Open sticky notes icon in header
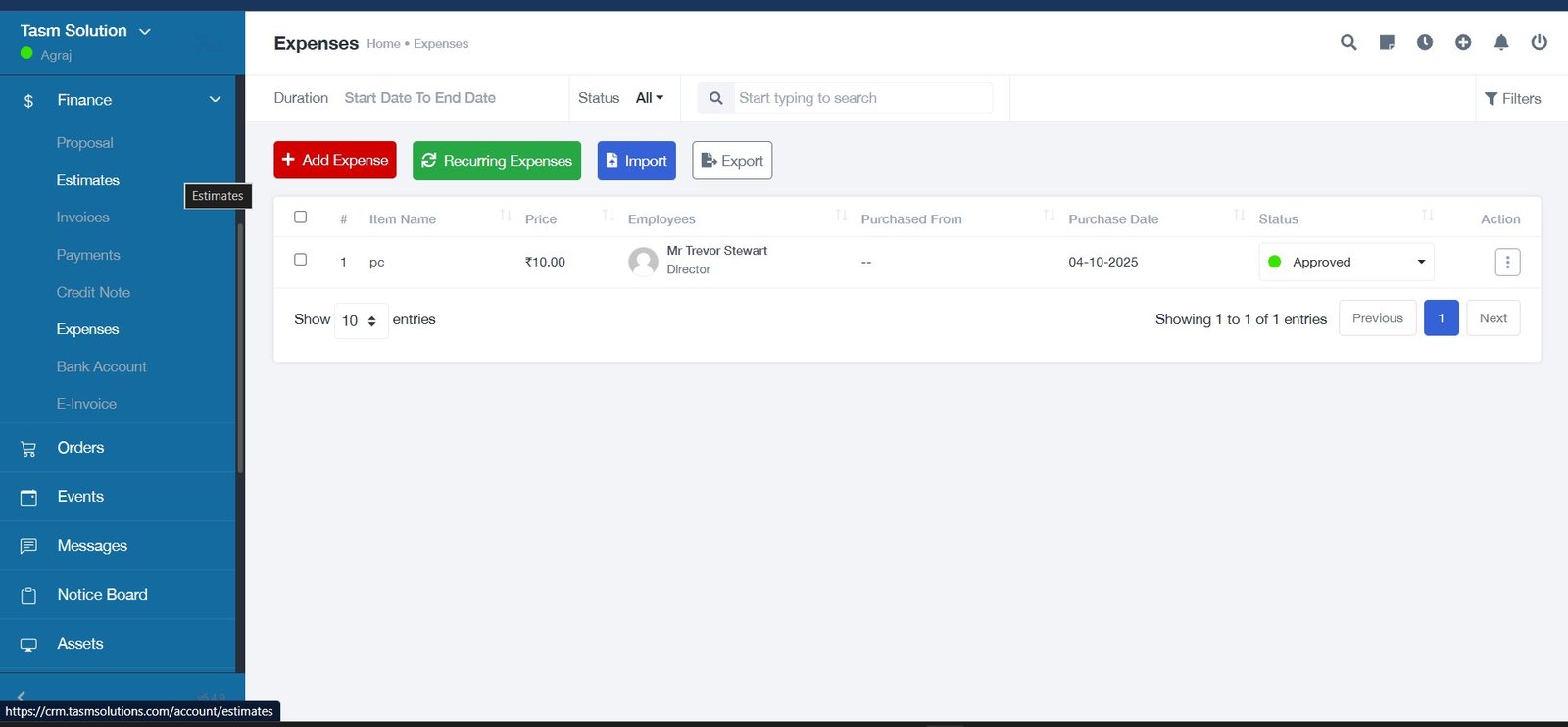Screen dimensions: 1568x727 1387,42
